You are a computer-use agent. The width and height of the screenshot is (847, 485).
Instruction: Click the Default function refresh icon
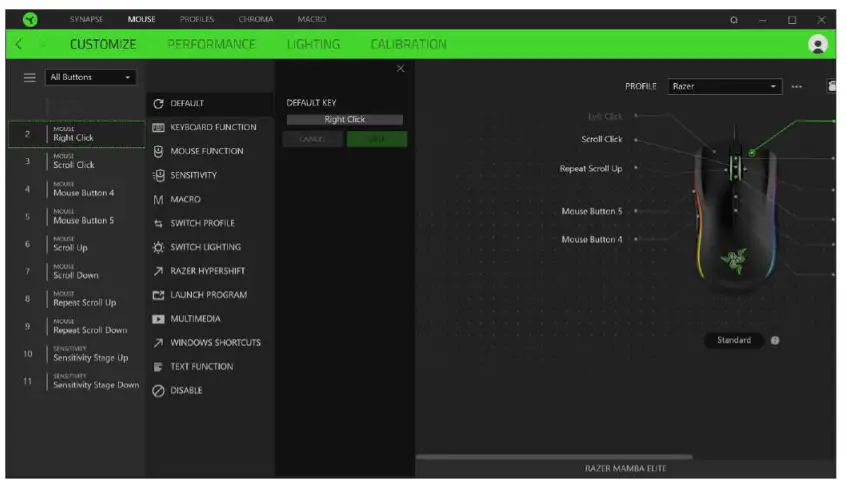(158, 104)
